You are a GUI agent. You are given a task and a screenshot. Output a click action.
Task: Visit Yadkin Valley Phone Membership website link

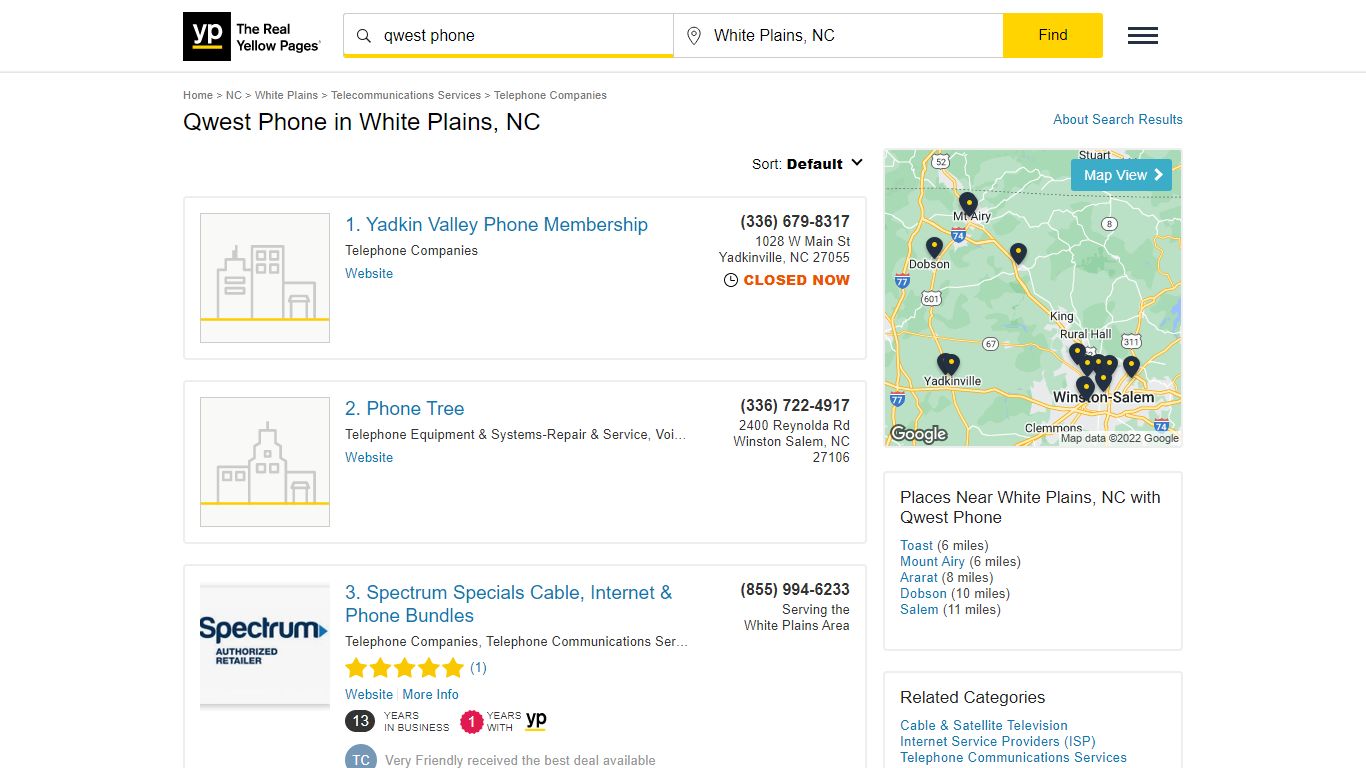(x=369, y=273)
